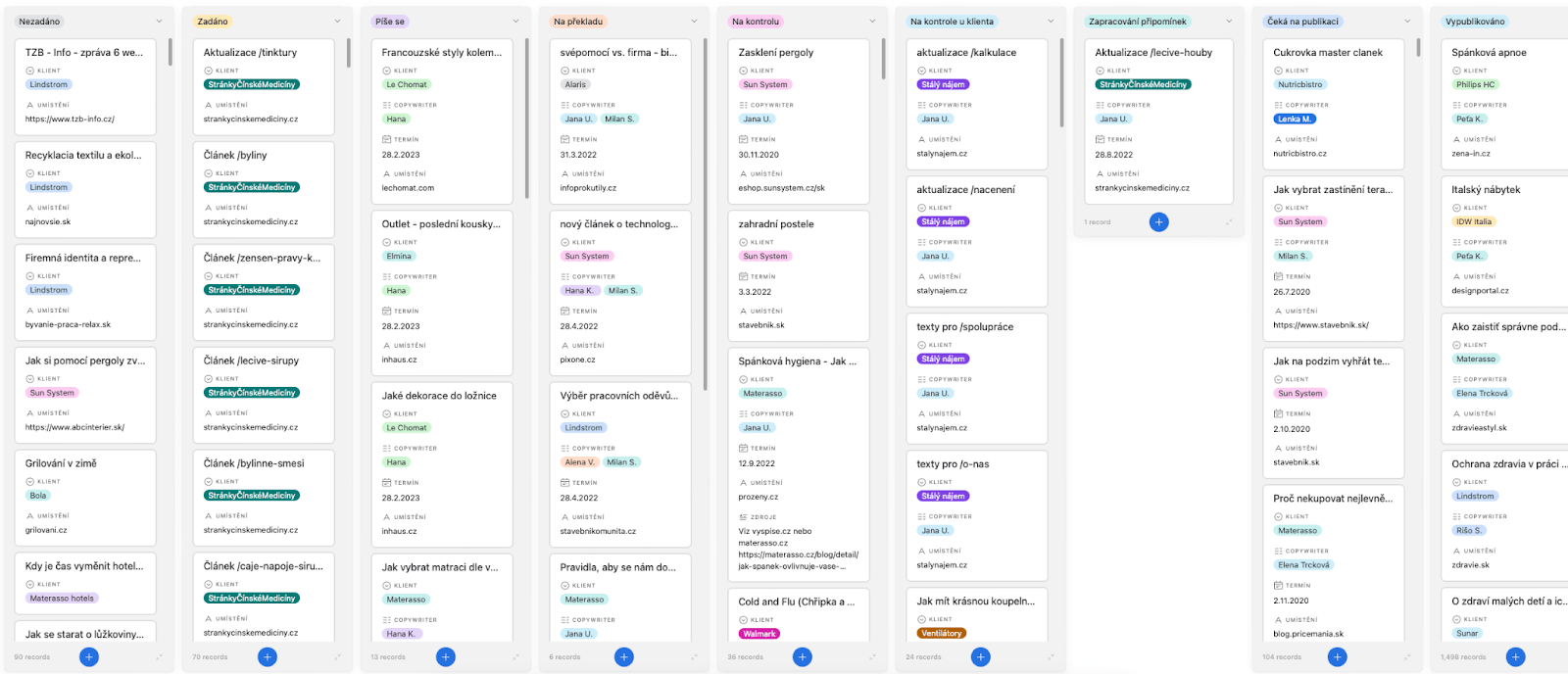This screenshot has width=1568, height=674.
Task: Select the Na kontrolu stack label
Action: click(x=756, y=22)
